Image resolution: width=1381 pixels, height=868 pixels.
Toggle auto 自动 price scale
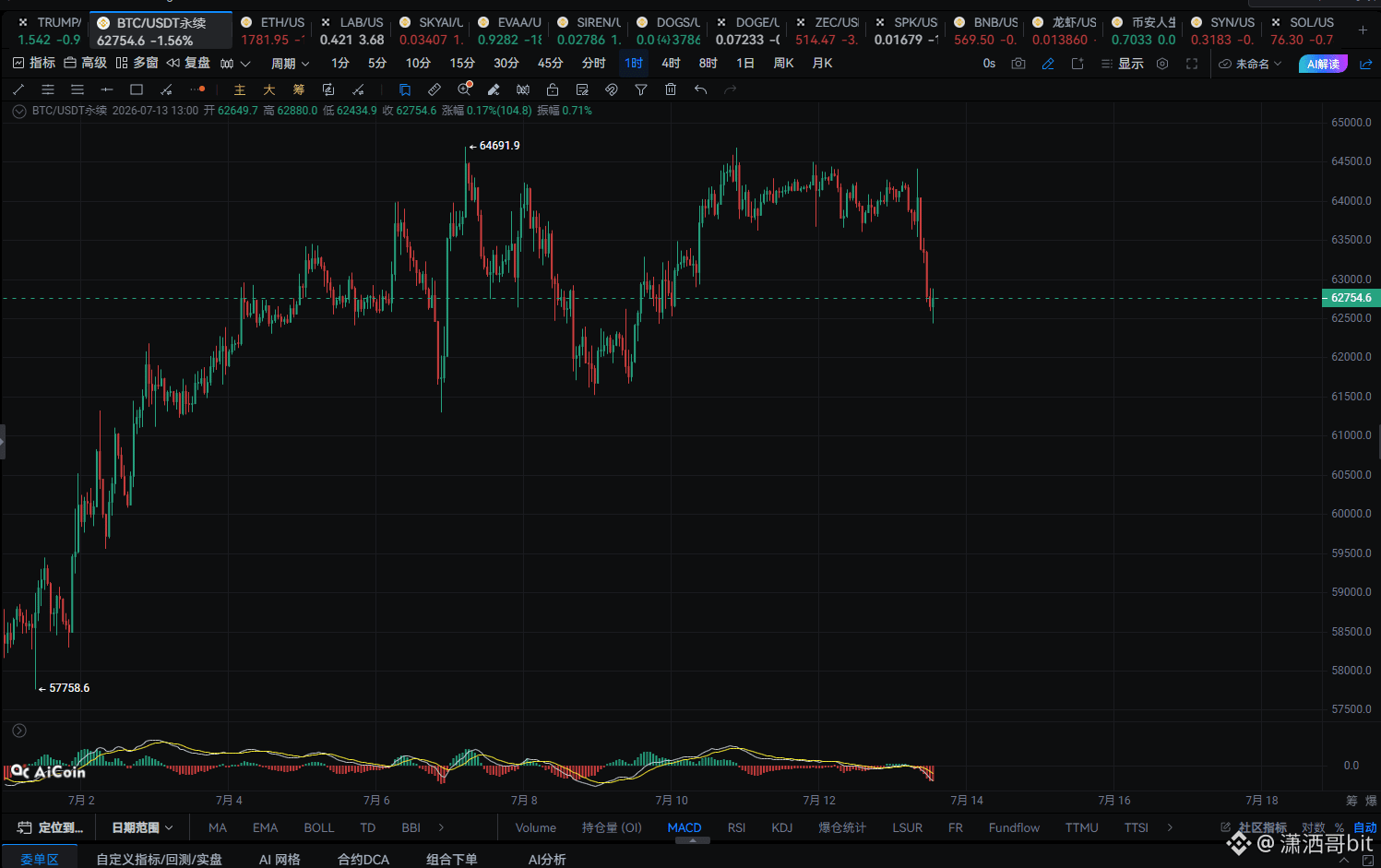pyautogui.click(x=1365, y=827)
